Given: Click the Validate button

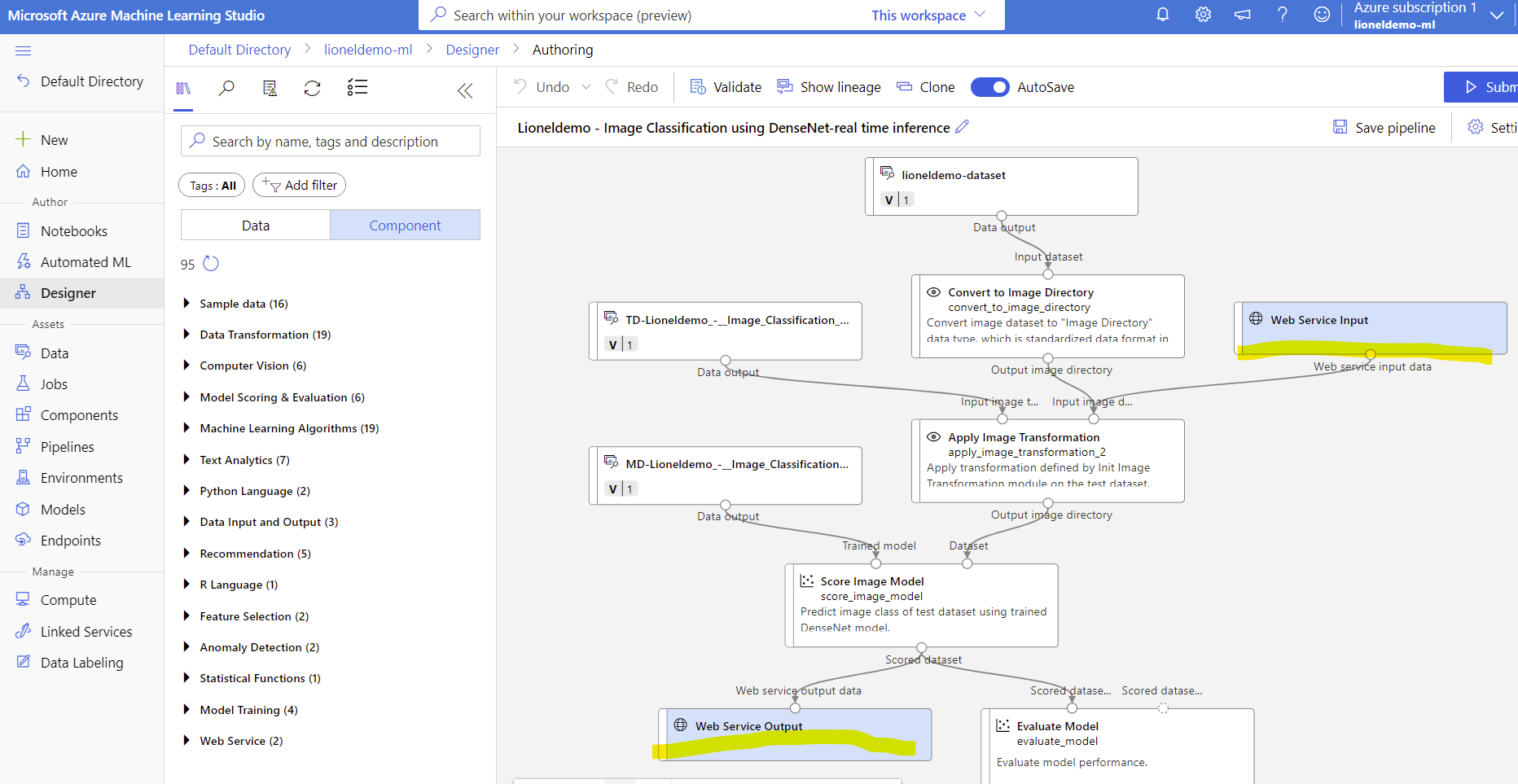Looking at the screenshot, I should [x=726, y=87].
